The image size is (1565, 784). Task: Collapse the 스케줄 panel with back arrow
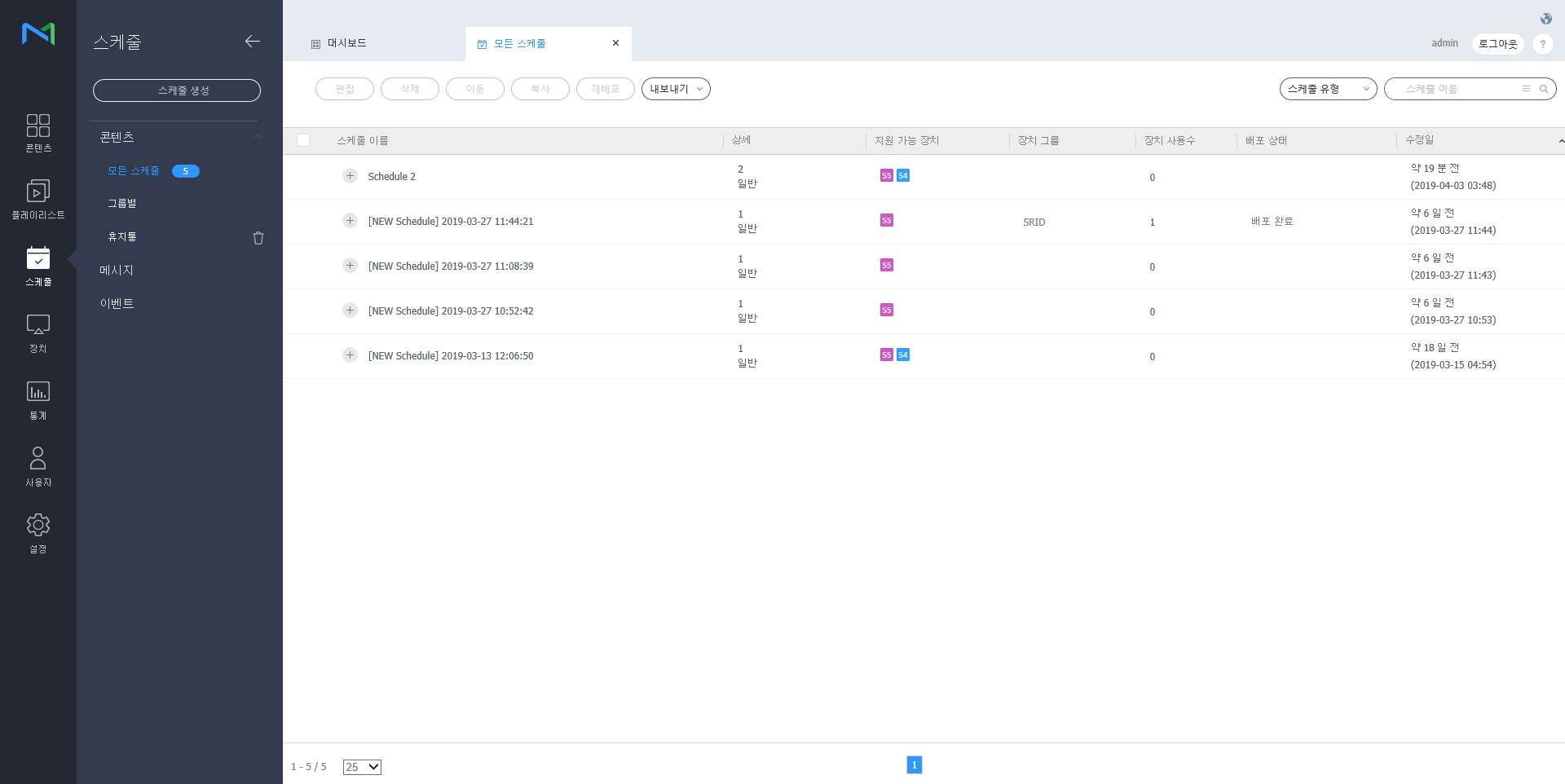[252, 42]
